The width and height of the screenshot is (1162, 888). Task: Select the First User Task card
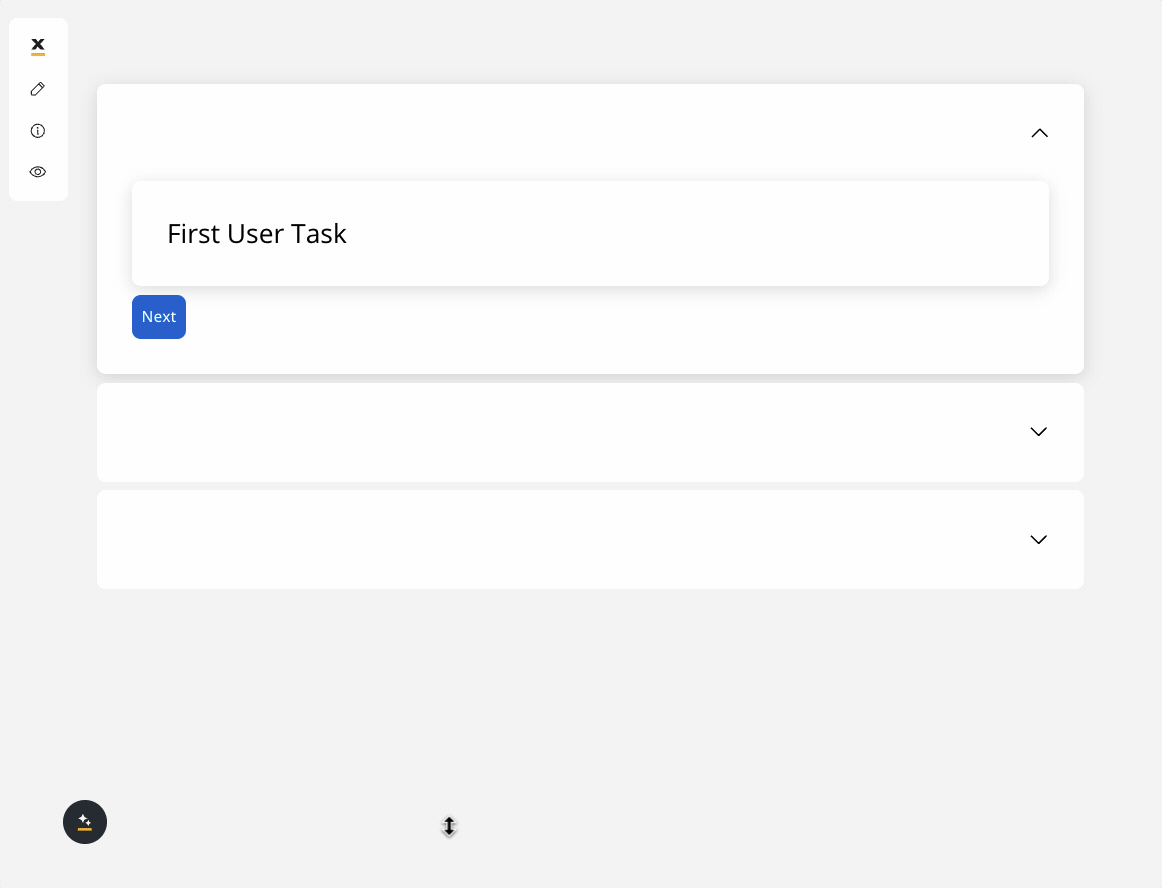pos(590,233)
